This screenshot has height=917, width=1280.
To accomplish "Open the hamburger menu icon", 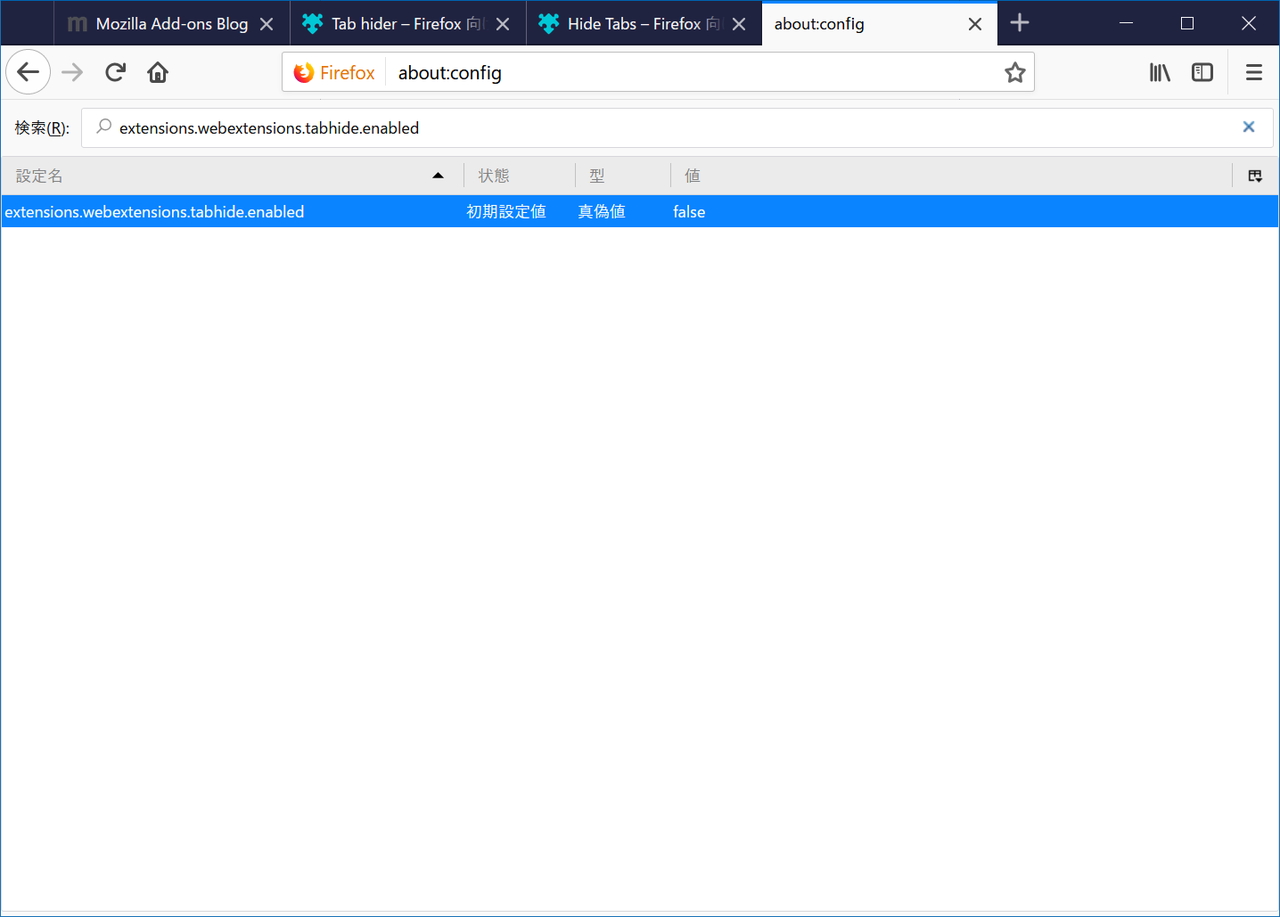I will point(1252,71).
